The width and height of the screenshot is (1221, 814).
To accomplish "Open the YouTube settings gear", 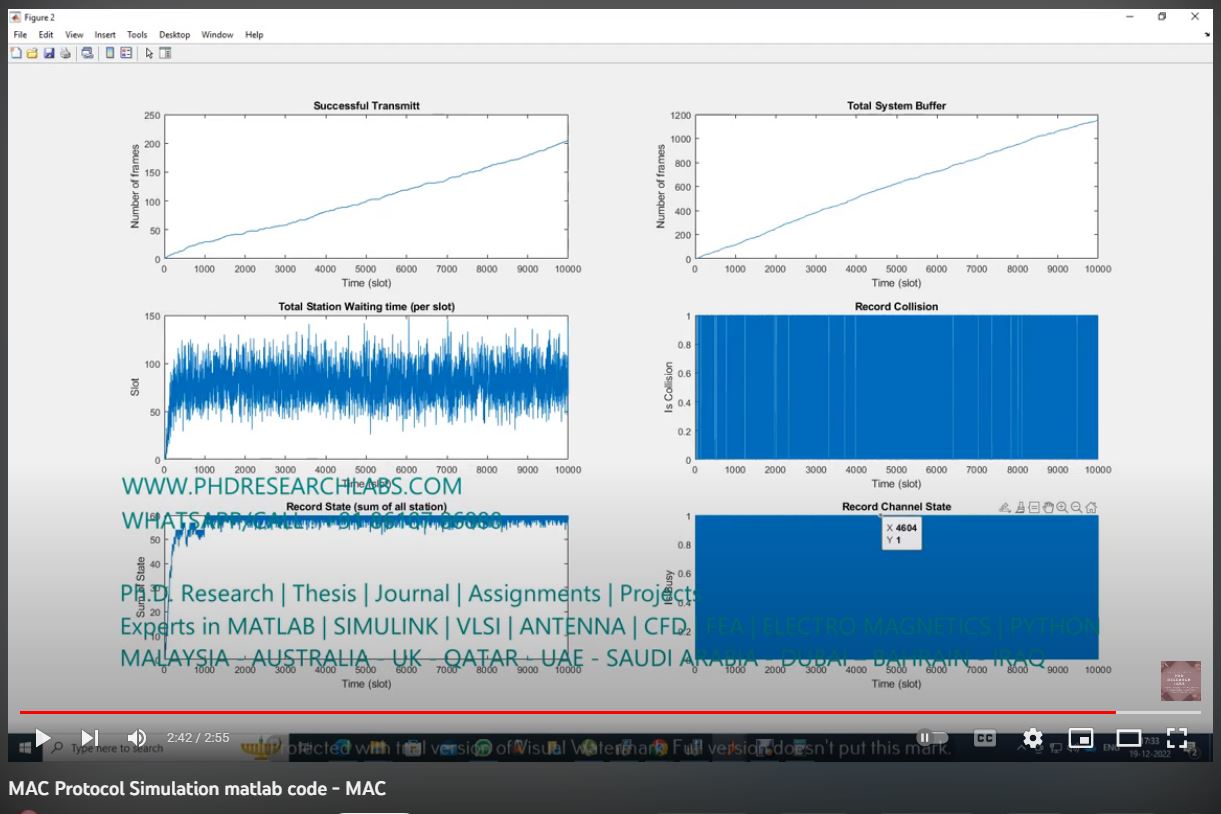I will click(1033, 738).
